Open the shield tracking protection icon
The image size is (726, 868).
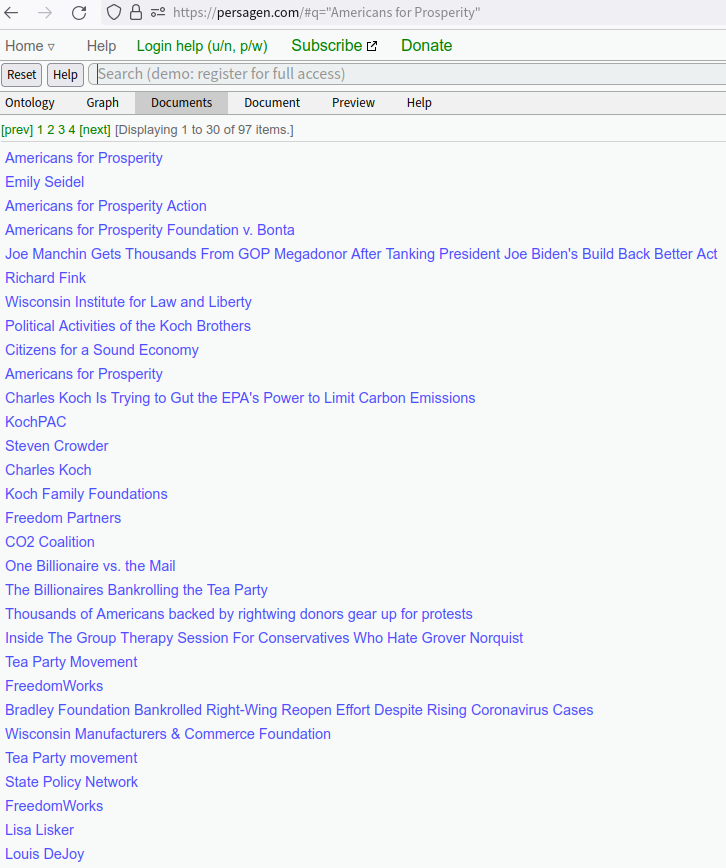114,12
